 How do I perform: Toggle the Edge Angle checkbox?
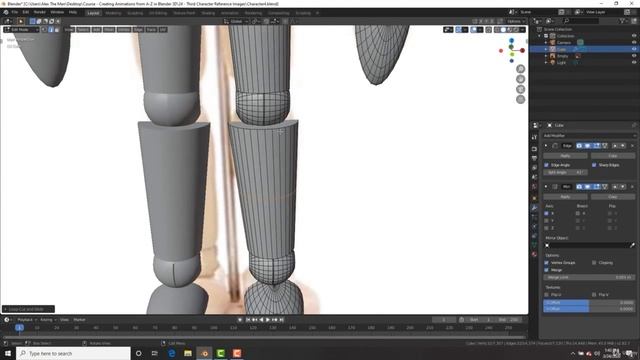pos(547,165)
